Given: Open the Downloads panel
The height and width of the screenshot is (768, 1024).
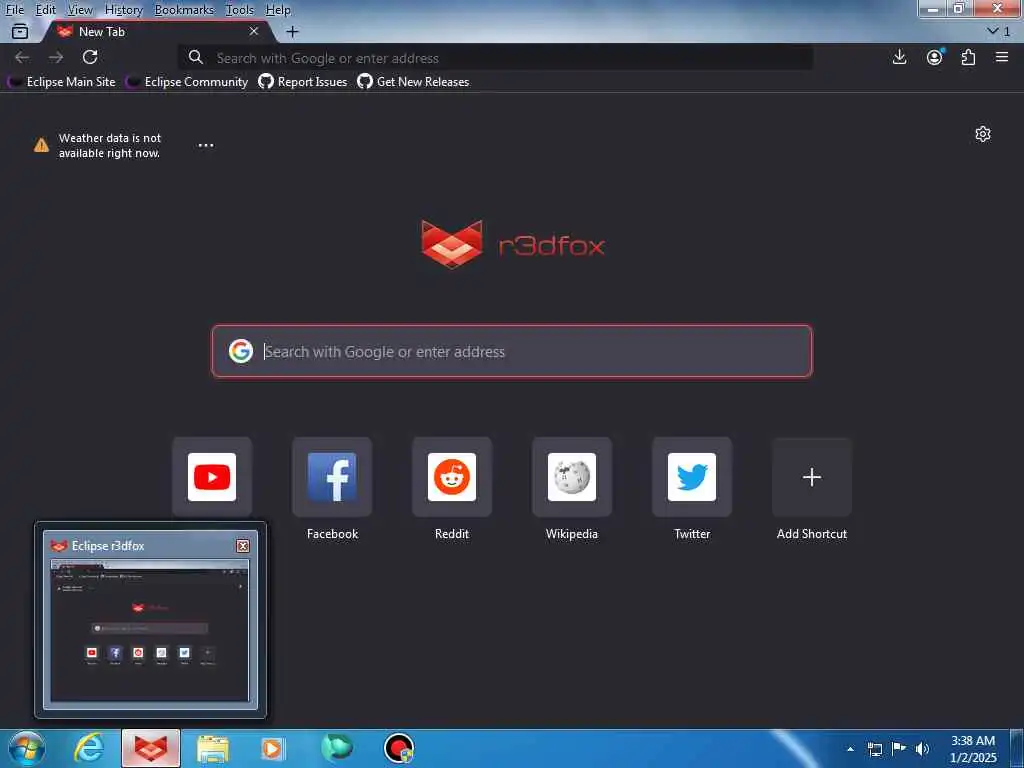Looking at the screenshot, I should [899, 57].
